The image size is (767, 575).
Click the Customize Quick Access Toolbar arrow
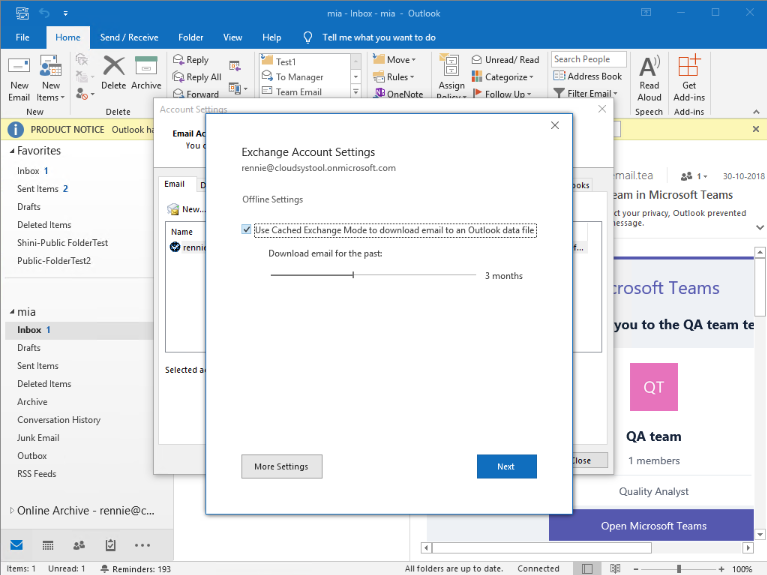tap(66, 14)
